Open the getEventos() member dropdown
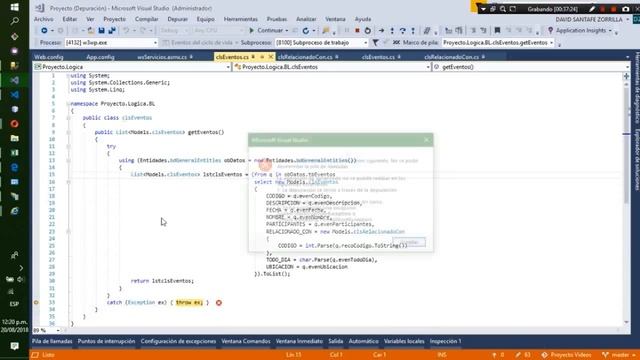Image resolution: width=640 pixels, height=360 pixels. (x=531, y=67)
